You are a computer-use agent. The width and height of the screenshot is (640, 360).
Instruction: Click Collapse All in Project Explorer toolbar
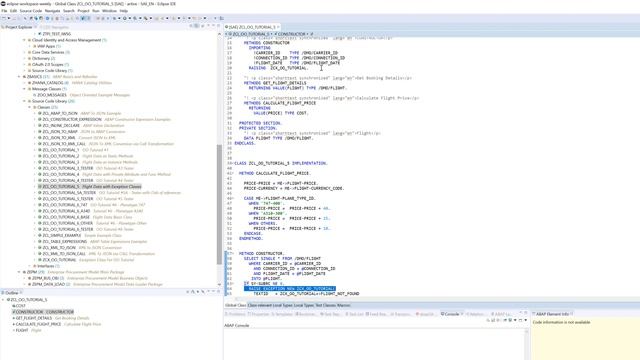pyautogui.click(x=191, y=26)
